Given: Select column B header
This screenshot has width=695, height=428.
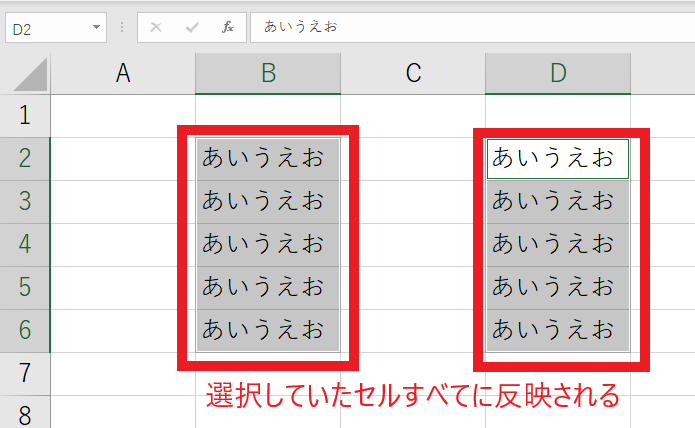Looking at the screenshot, I should click(x=268, y=74).
